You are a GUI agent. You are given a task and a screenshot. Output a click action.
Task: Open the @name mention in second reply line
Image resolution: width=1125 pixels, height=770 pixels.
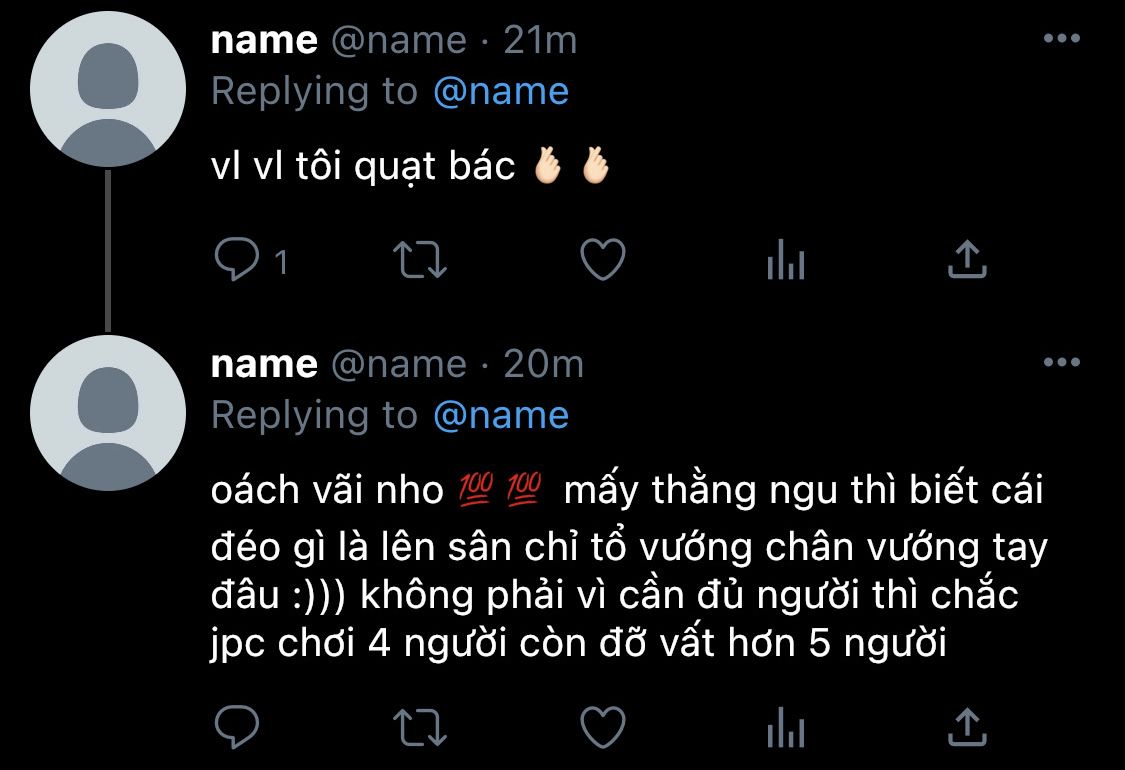pos(501,415)
